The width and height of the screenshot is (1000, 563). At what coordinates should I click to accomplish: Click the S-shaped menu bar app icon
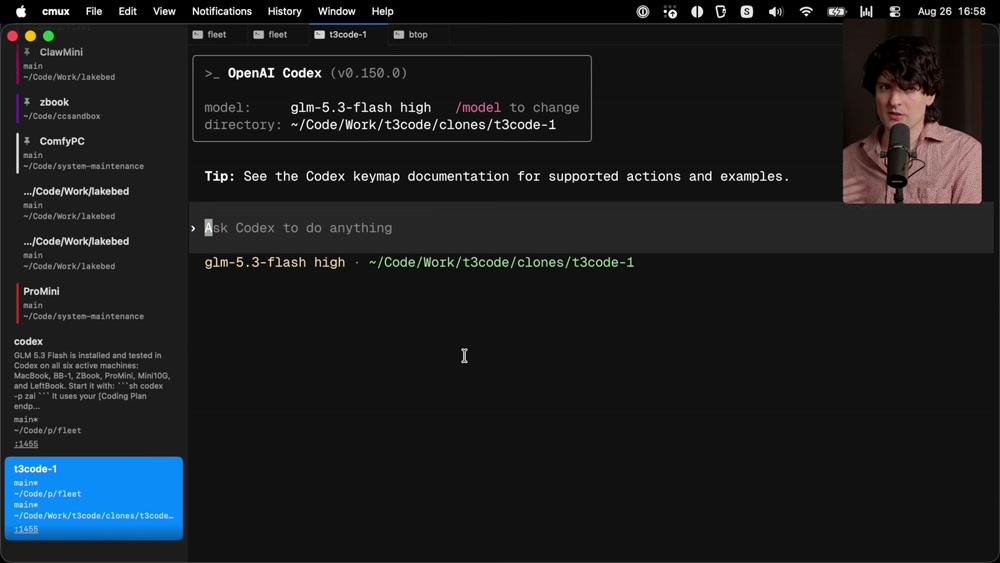747,11
